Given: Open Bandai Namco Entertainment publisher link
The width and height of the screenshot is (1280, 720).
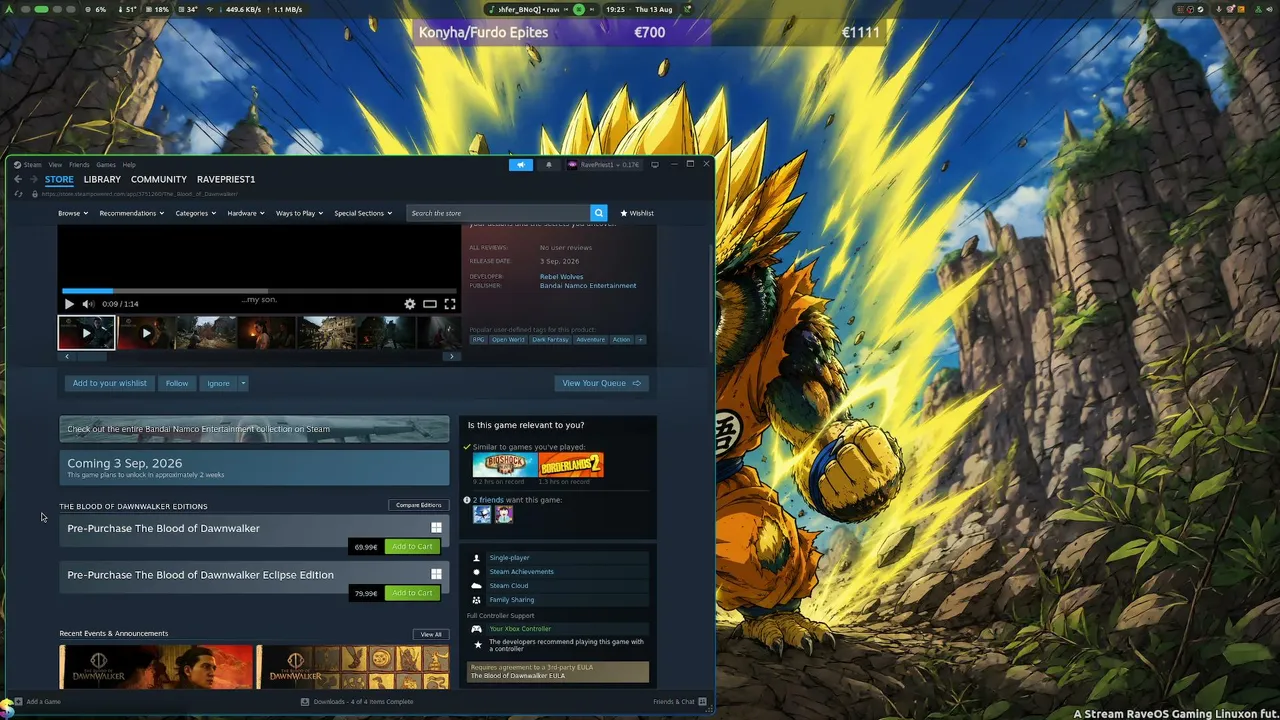Looking at the screenshot, I should coord(588,286).
